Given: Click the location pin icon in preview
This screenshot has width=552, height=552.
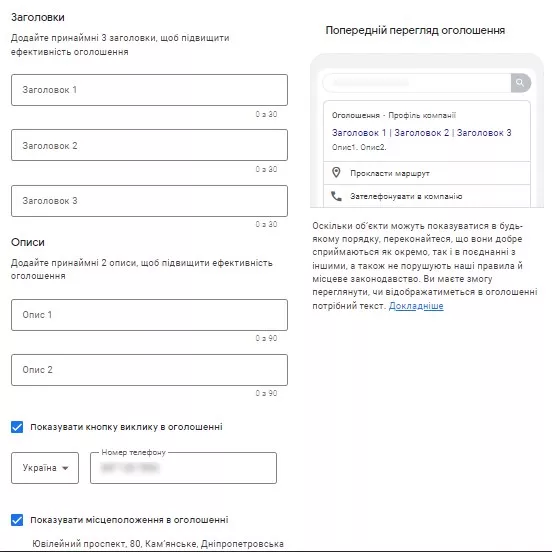Looking at the screenshot, I should [x=336, y=172].
